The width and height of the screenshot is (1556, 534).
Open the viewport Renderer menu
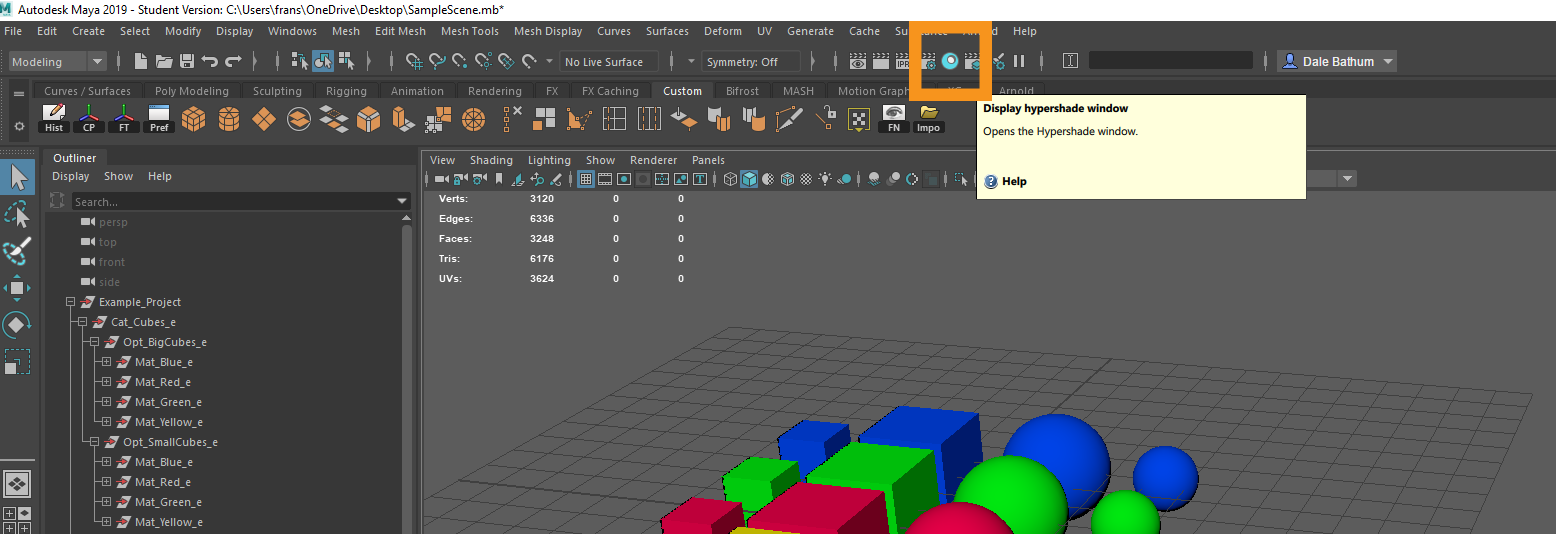tap(653, 160)
